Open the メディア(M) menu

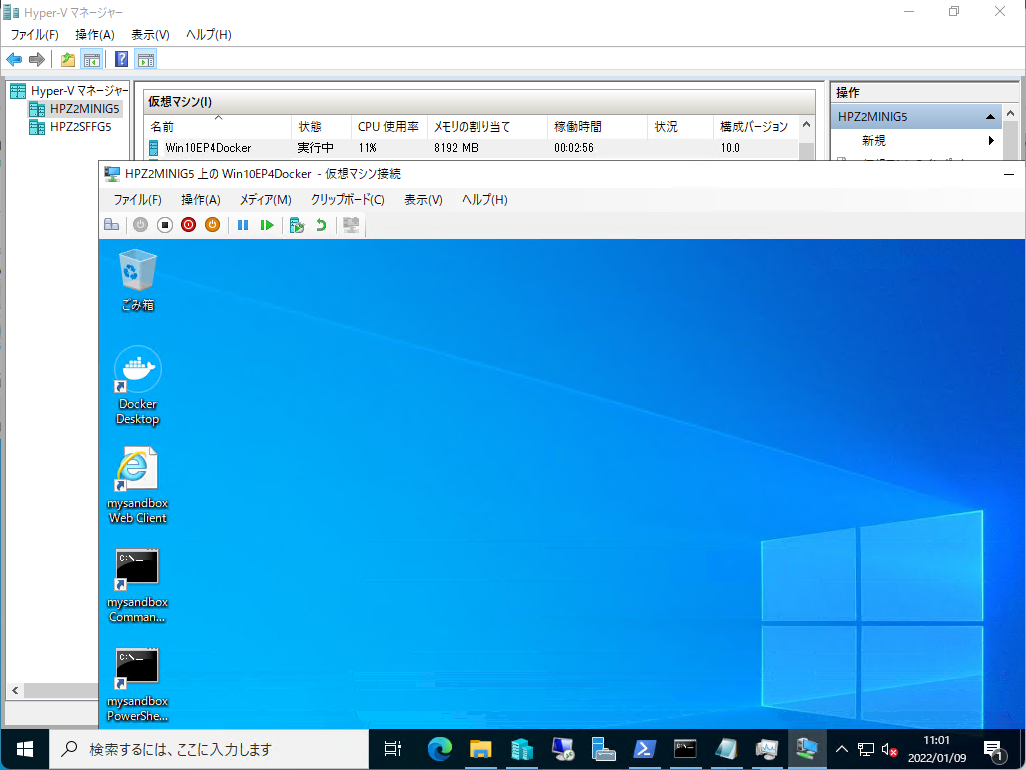click(265, 200)
